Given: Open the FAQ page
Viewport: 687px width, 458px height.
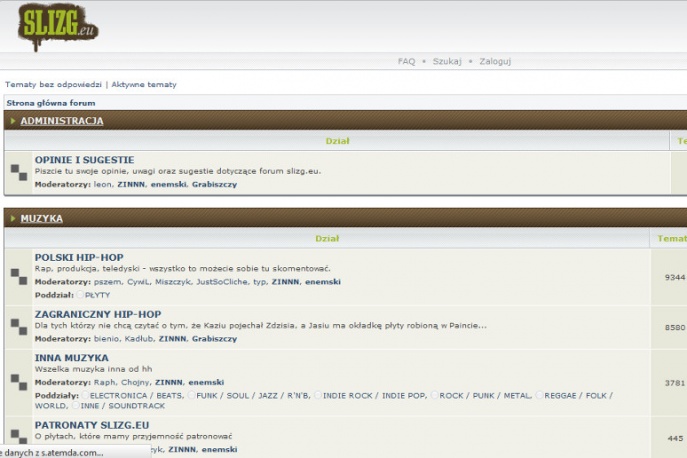Looking at the screenshot, I should click(x=406, y=61).
